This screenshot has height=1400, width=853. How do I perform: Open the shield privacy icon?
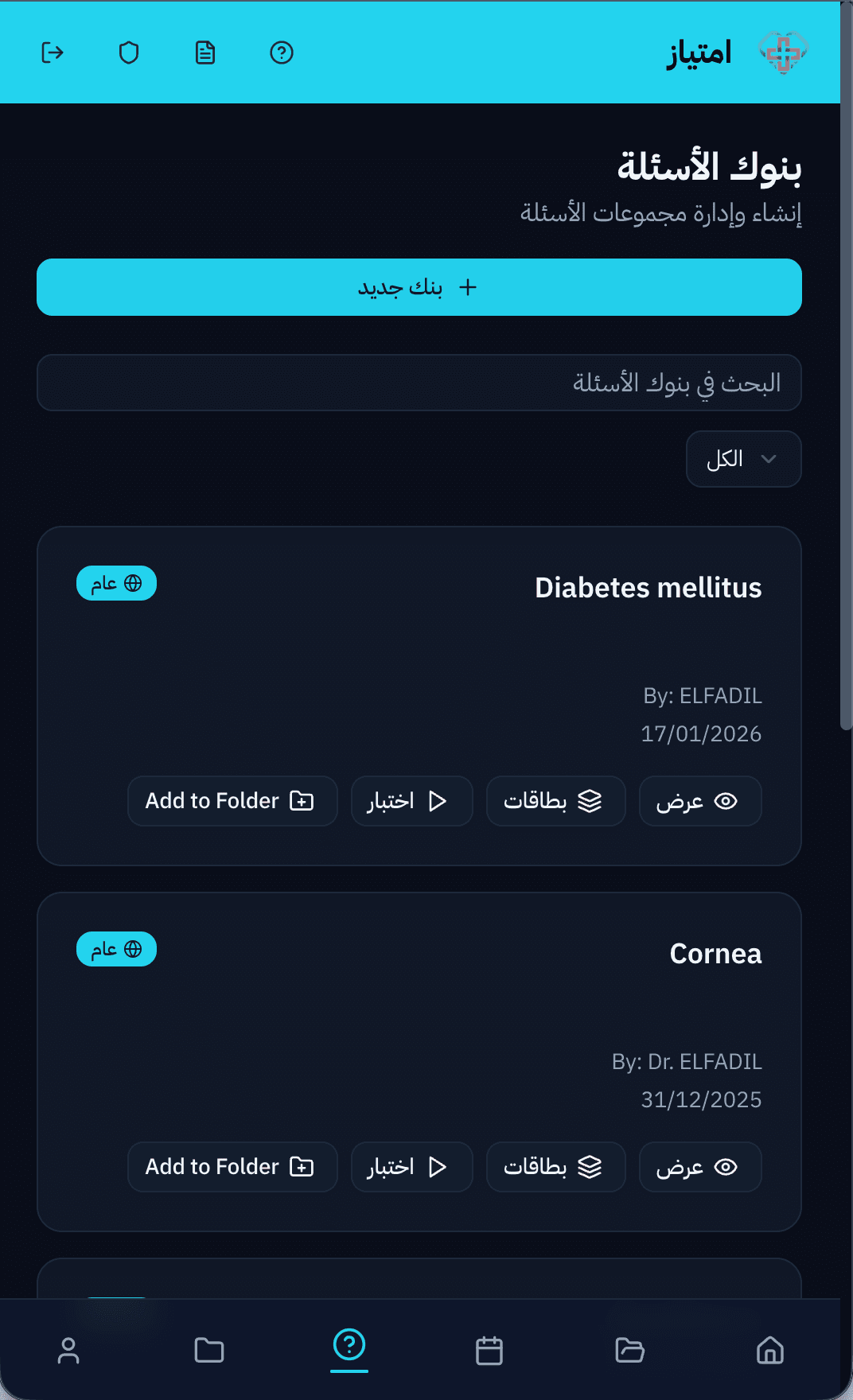[129, 52]
